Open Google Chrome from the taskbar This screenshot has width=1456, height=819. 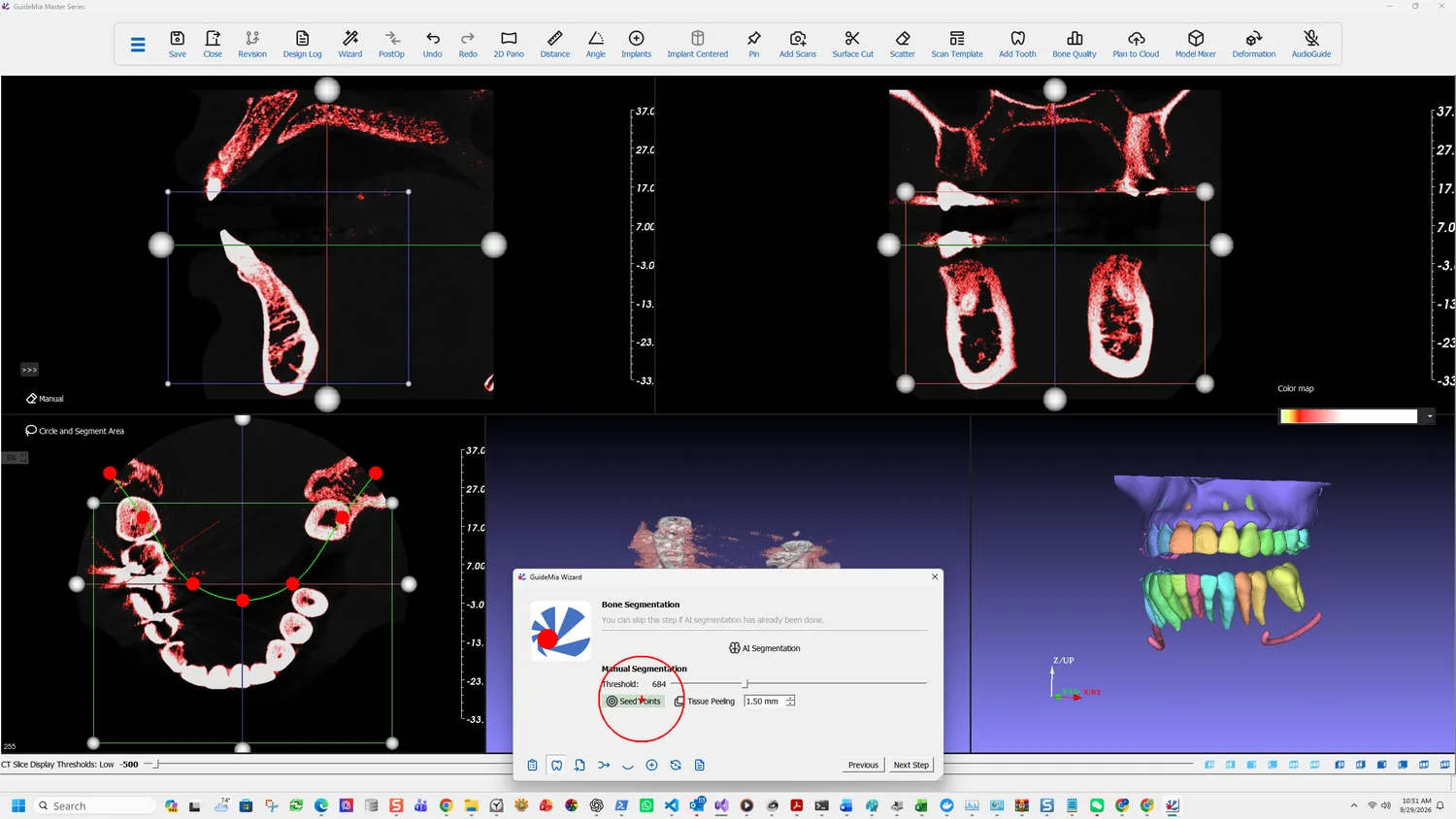(x=446, y=805)
